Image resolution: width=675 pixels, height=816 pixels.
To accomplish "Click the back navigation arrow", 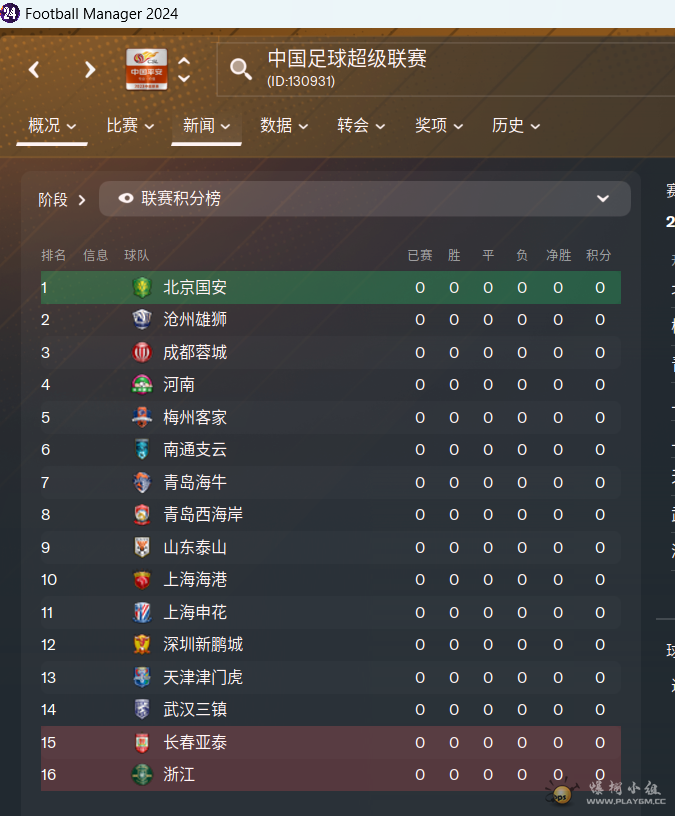I will [34, 69].
